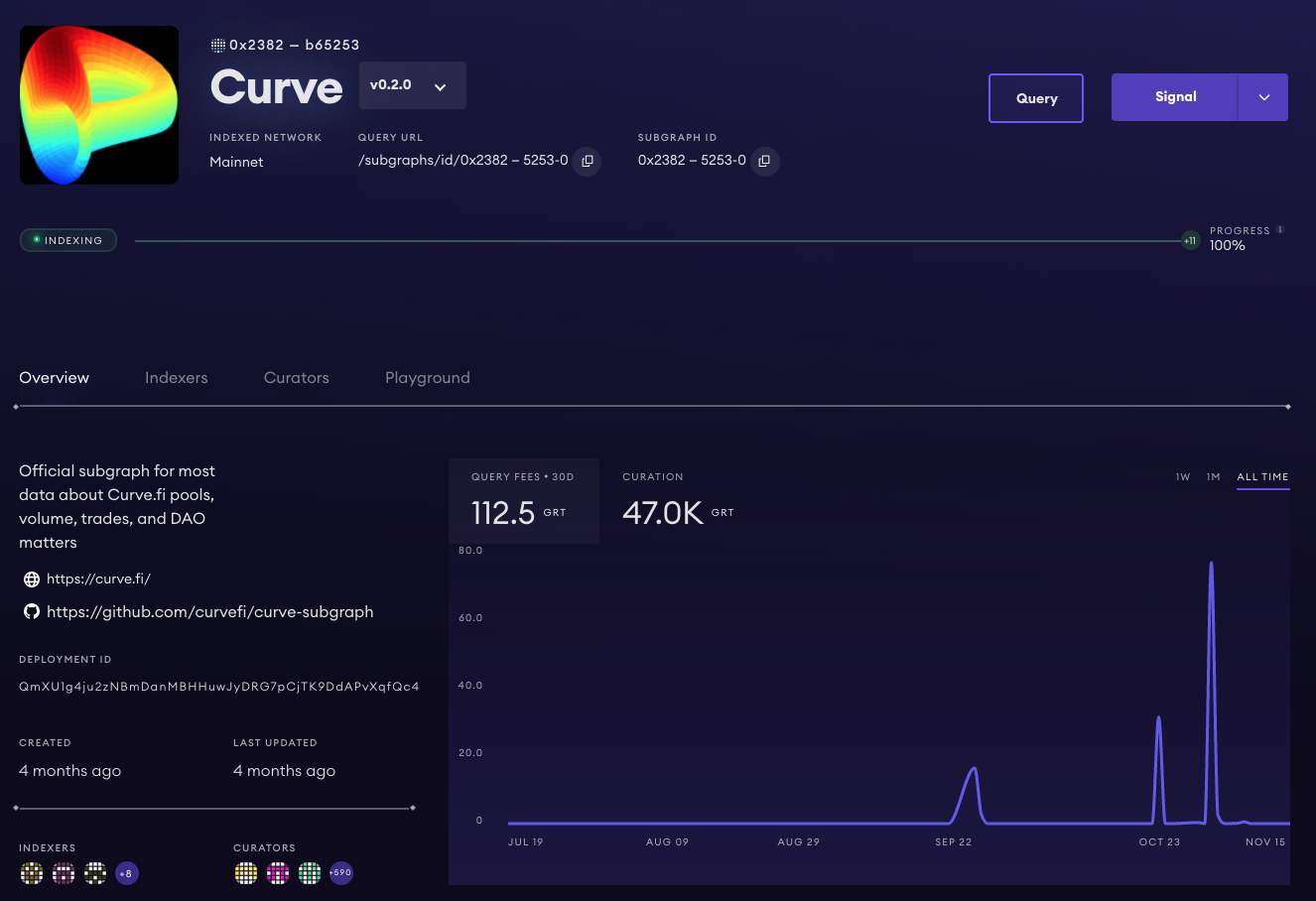Screen dimensions: 1316x901
Task: Click the AUG 09 label on chart axis
Action: 667,842
